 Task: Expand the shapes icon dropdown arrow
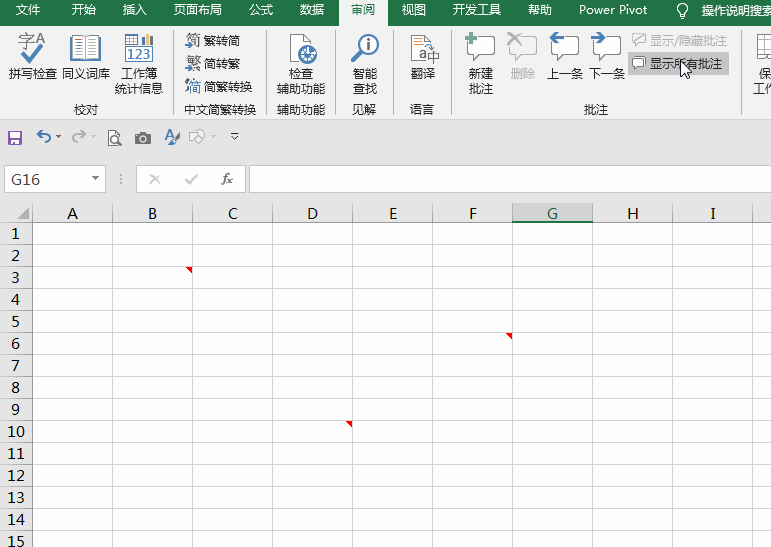click(x=213, y=136)
